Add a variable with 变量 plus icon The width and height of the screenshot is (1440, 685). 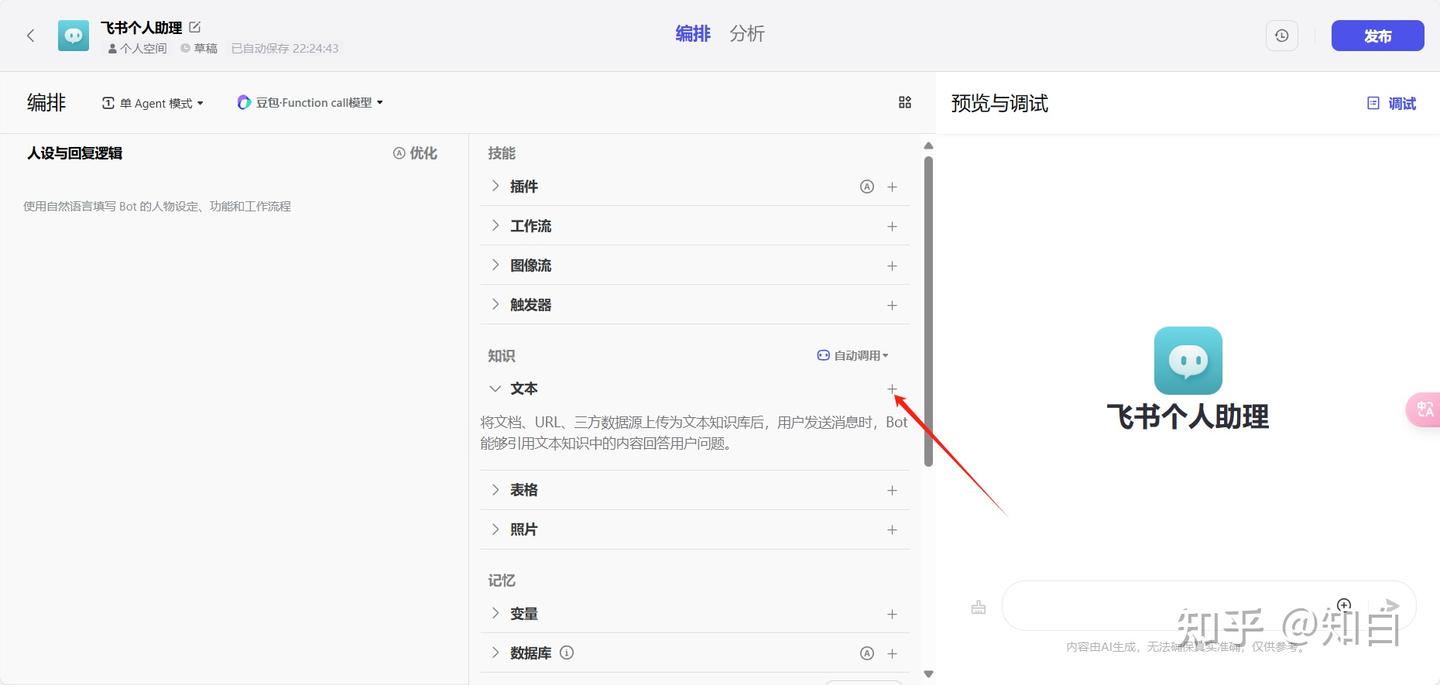point(892,614)
